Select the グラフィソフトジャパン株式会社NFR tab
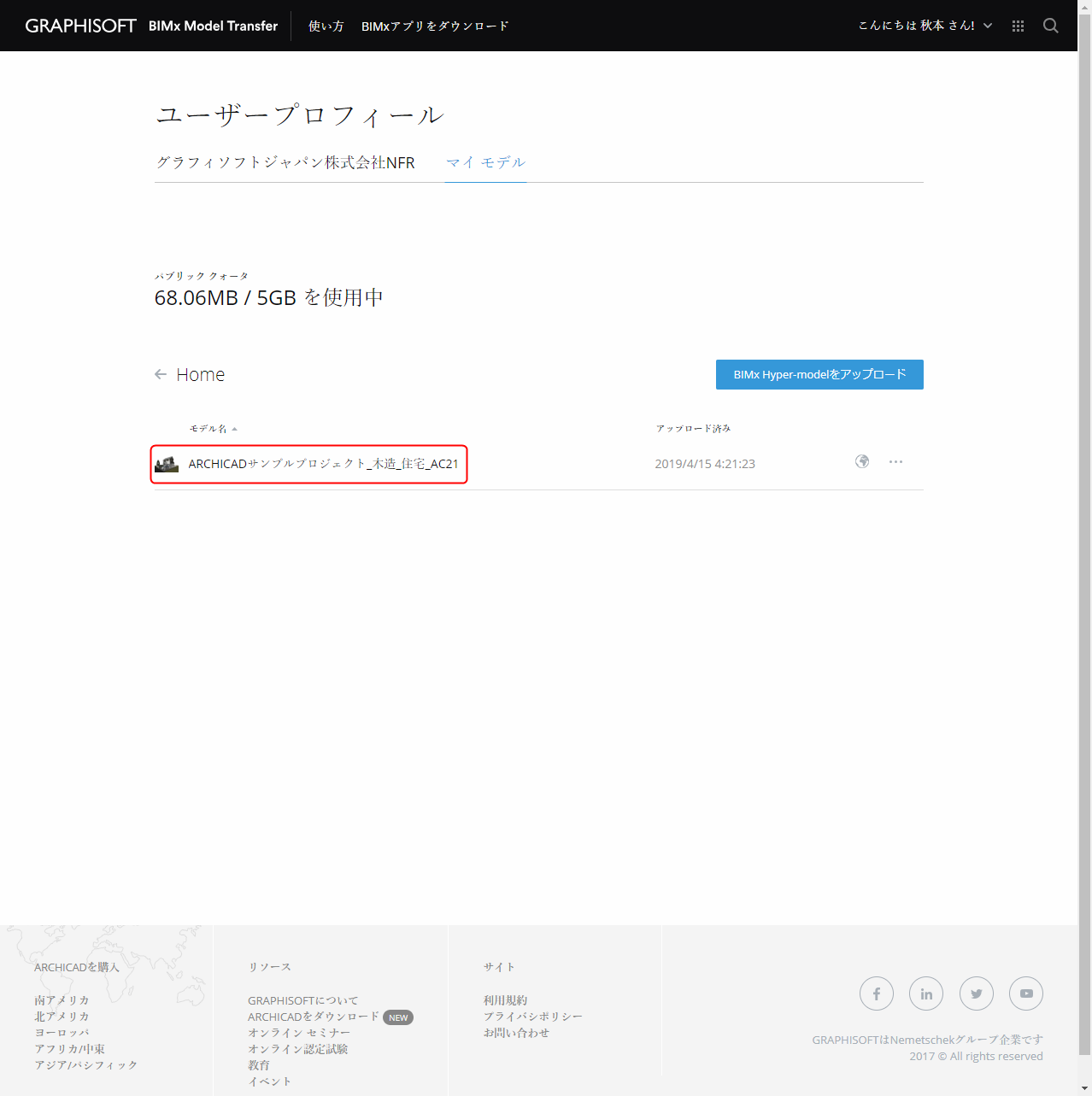Screen dimensions: 1092x1096 285,162
